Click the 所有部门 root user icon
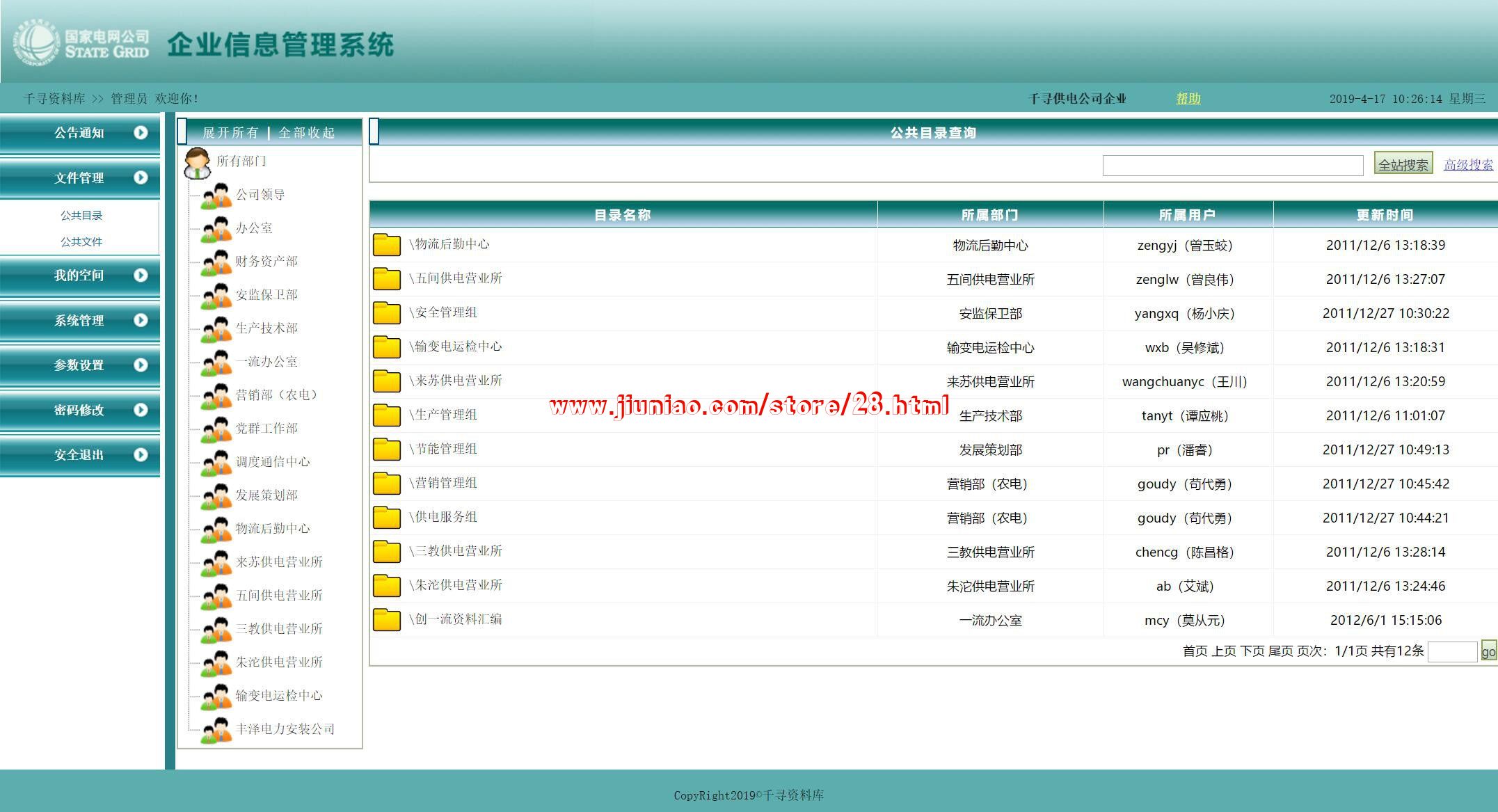1498x812 pixels. pos(197,163)
